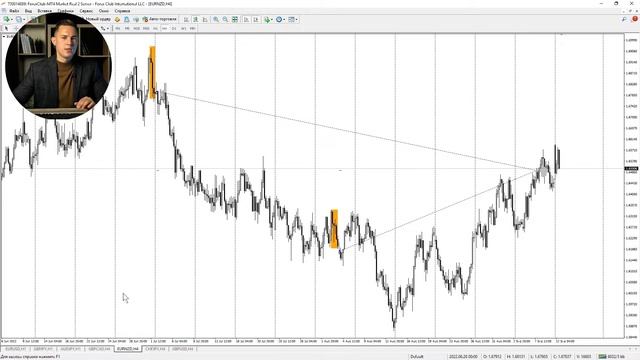Viewport: 640px width, 360px height.
Task: Toggle chart shift from right border
Action: pyautogui.click(x=256, y=19)
